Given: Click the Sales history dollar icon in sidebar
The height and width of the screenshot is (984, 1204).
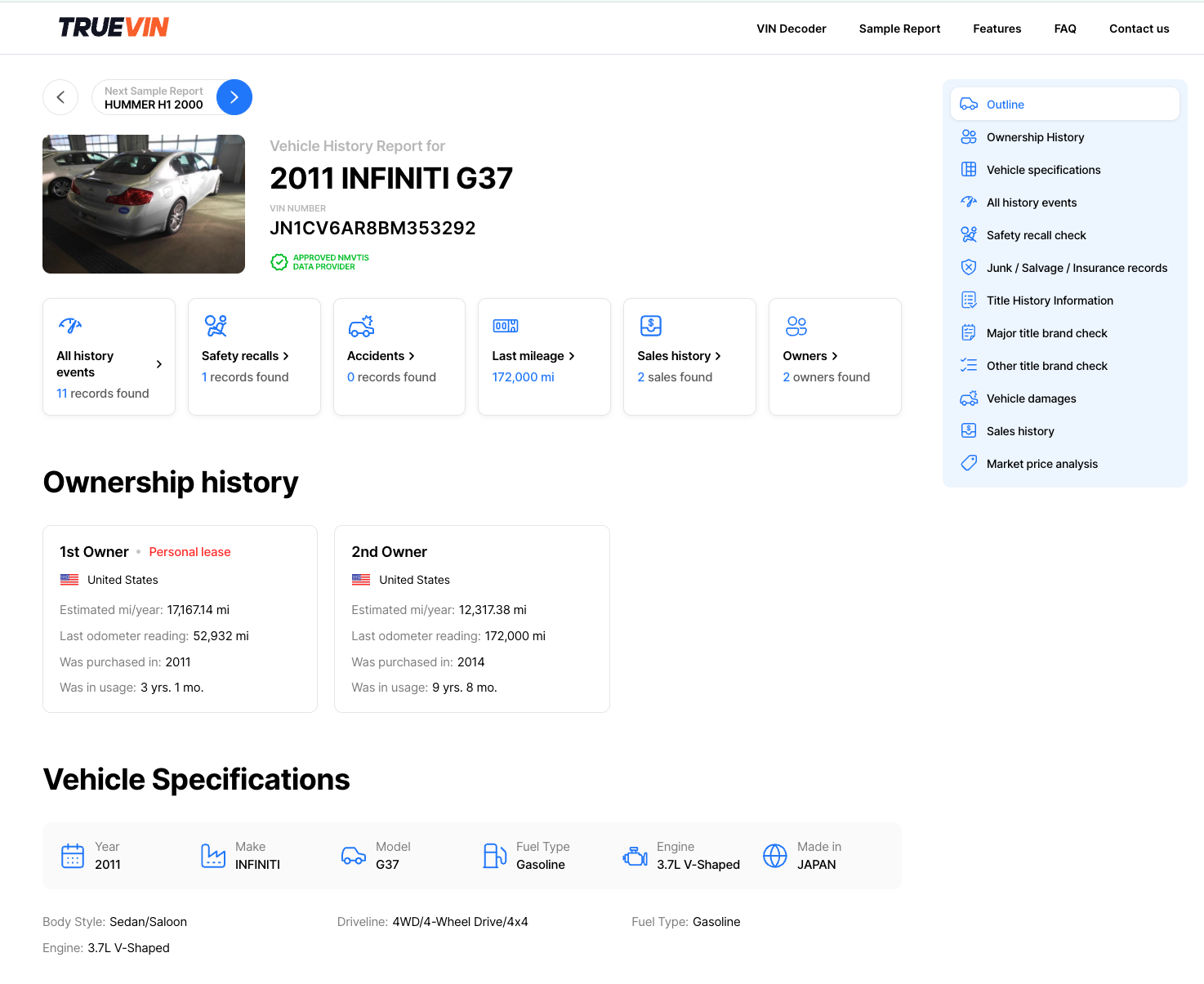Looking at the screenshot, I should click(969, 431).
